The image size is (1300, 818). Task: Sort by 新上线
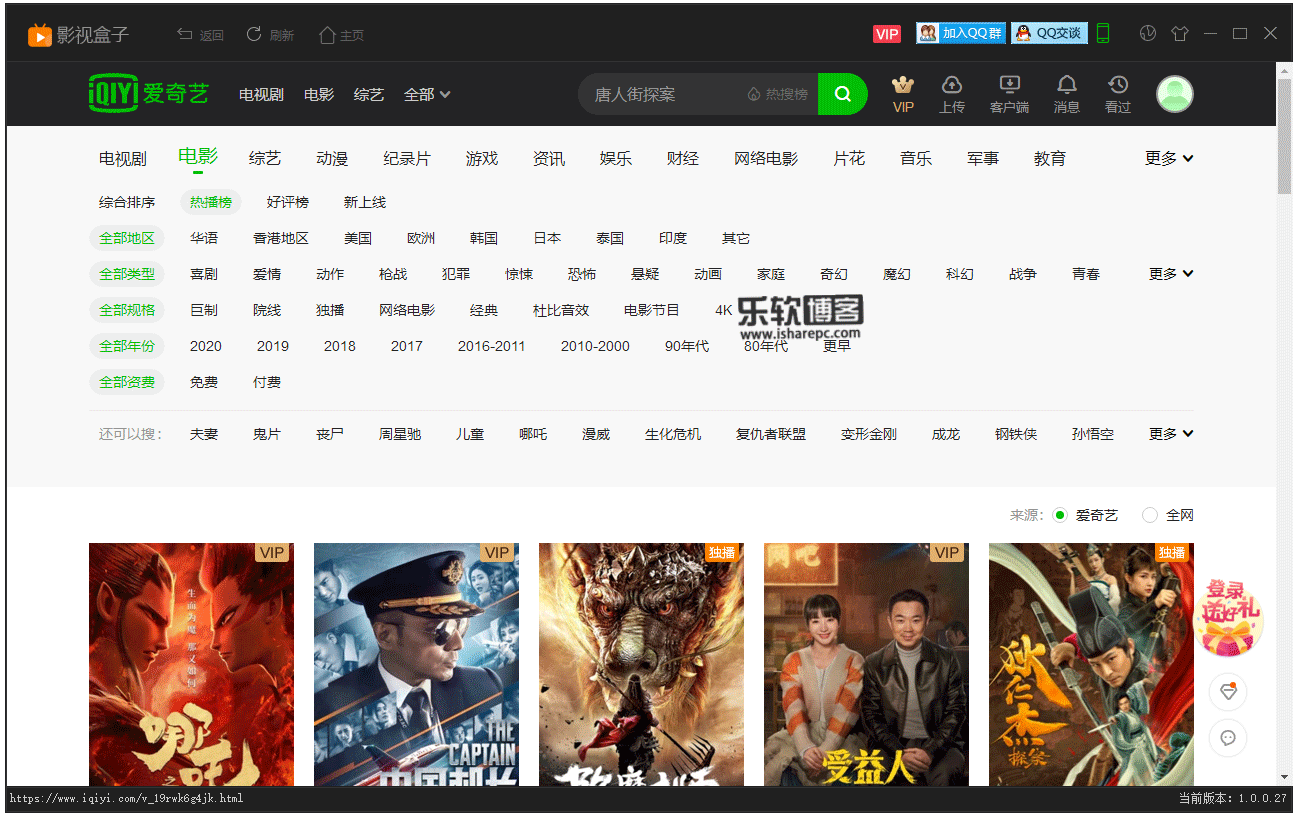365,202
